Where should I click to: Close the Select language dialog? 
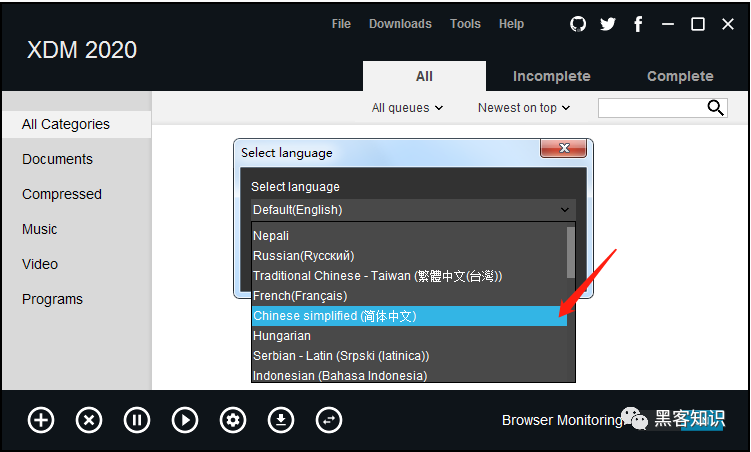coord(564,148)
